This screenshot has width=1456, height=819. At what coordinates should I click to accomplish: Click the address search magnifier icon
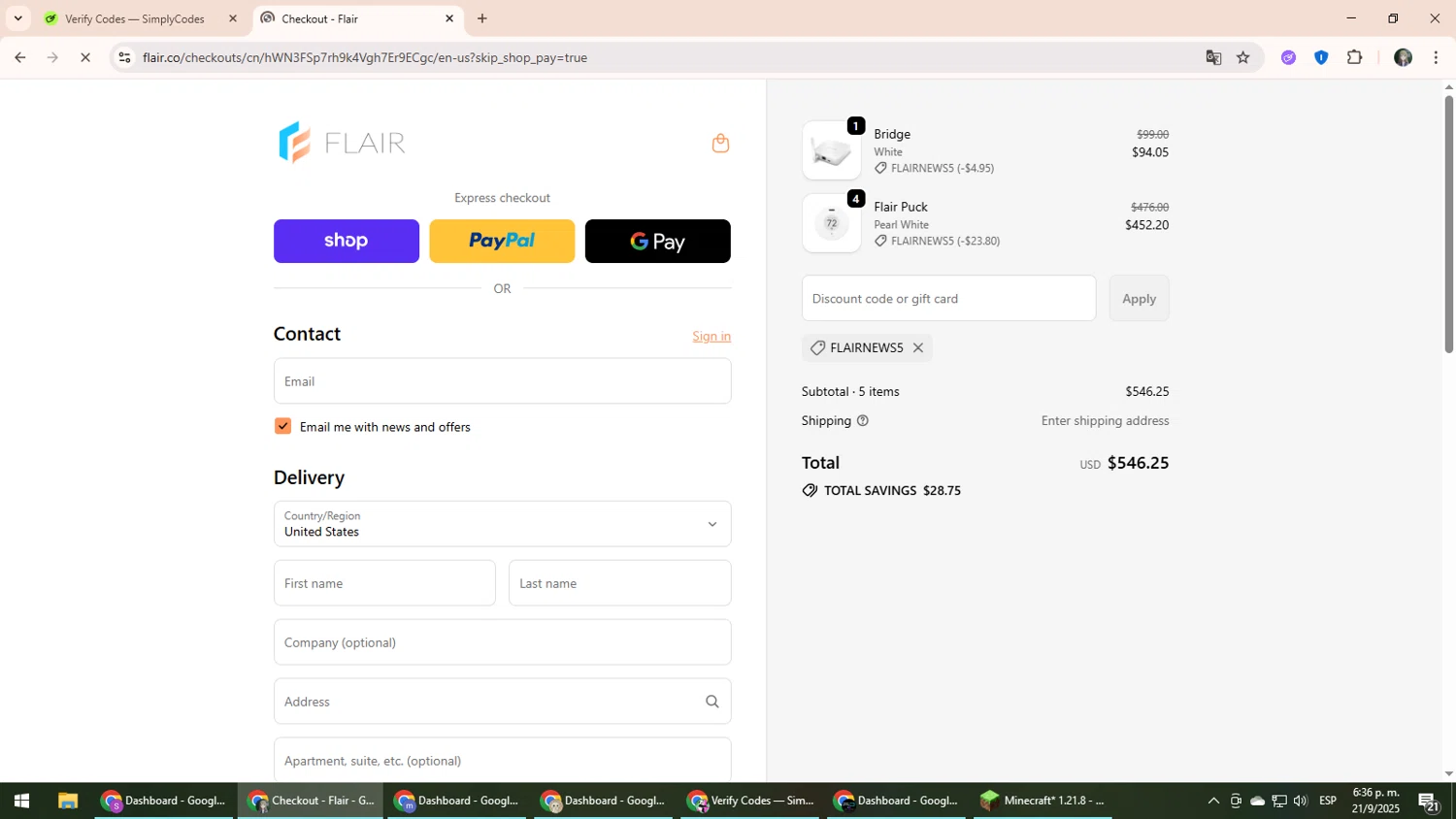[x=711, y=702]
